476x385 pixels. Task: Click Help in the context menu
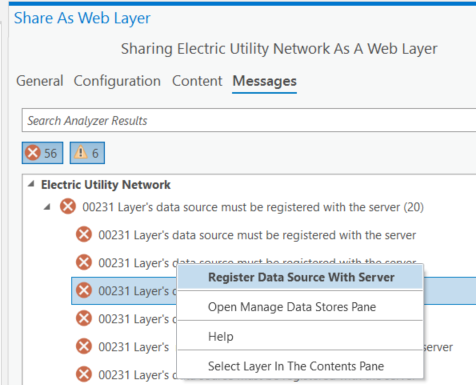click(301, 336)
